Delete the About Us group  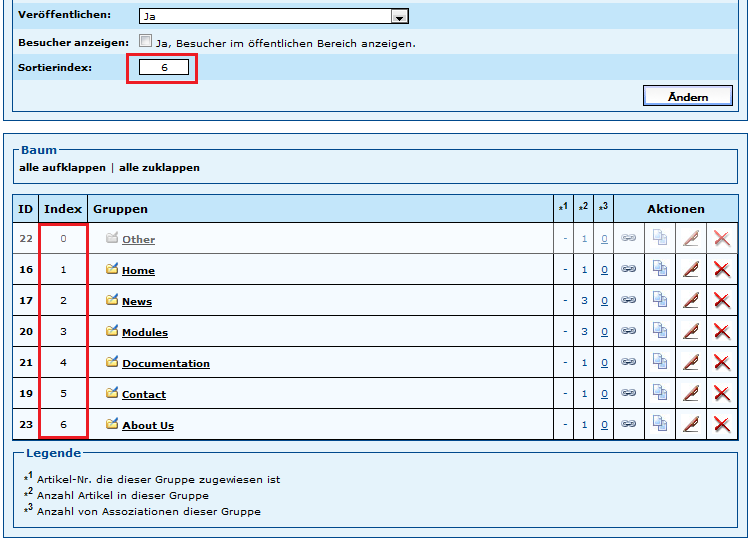click(722, 425)
